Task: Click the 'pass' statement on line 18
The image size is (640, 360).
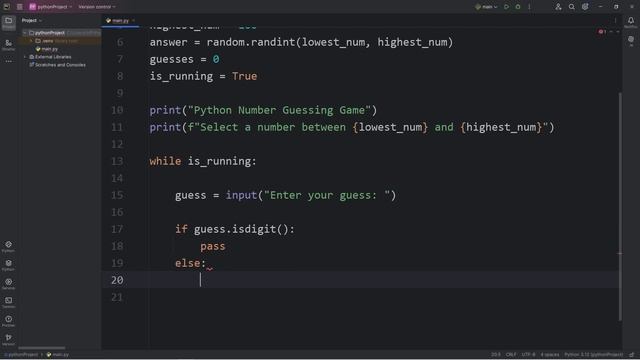Action: [x=213, y=247]
